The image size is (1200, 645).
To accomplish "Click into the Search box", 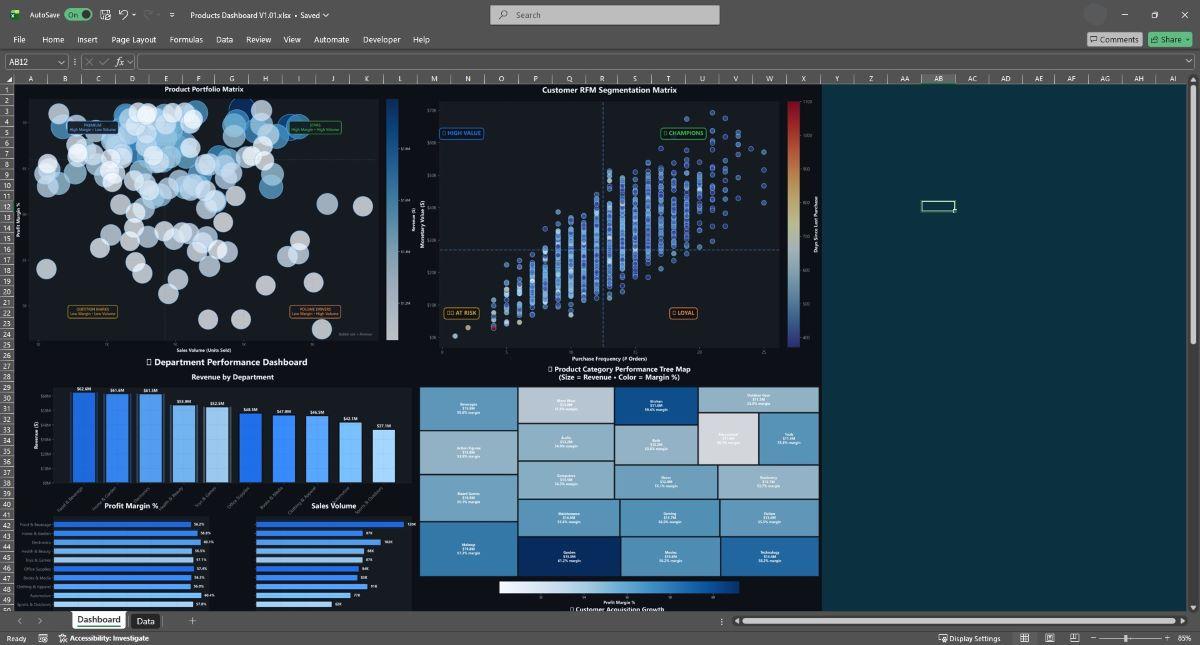I will click(x=605, y=15).
